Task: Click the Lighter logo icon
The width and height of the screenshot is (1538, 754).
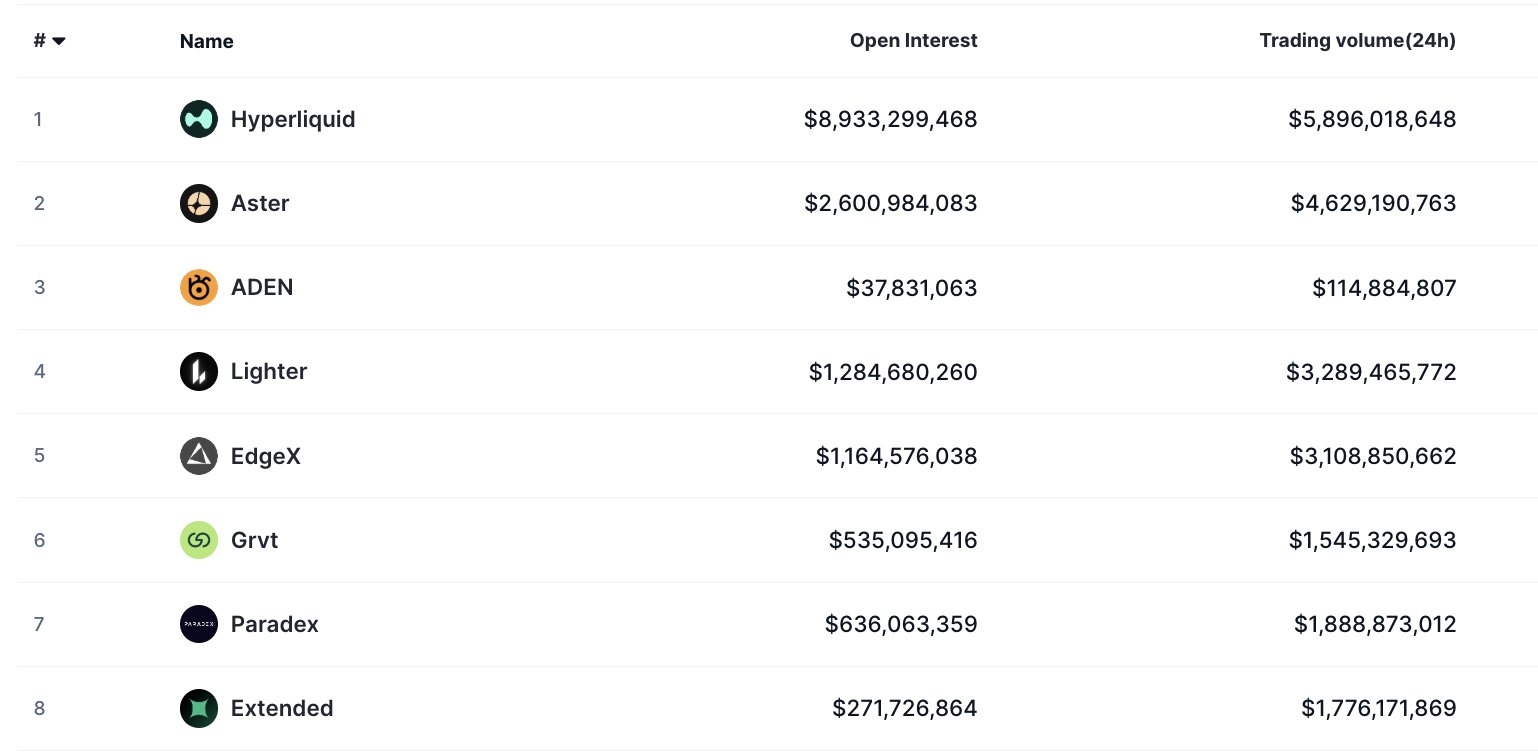Action: [199, 372]
